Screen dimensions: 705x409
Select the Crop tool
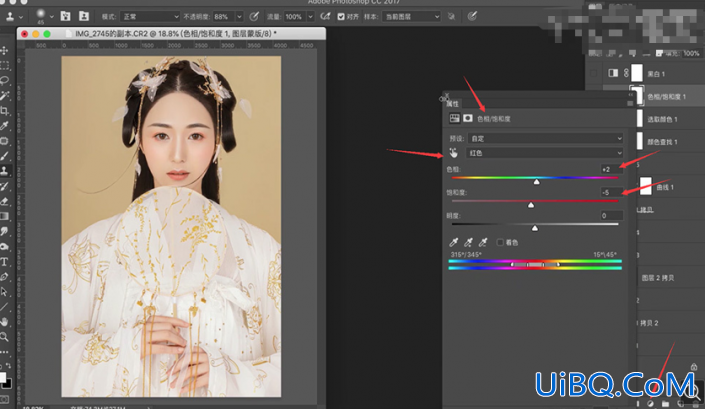click(4, 111)
